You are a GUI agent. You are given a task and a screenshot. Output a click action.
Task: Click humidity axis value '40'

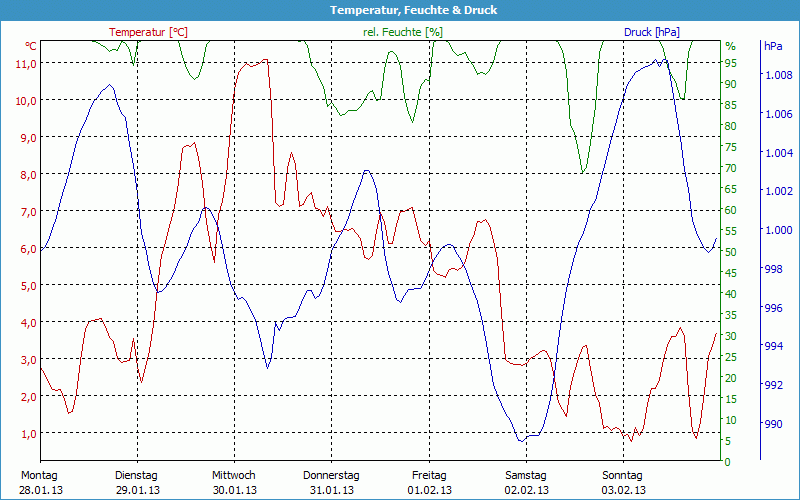[731, 294]
